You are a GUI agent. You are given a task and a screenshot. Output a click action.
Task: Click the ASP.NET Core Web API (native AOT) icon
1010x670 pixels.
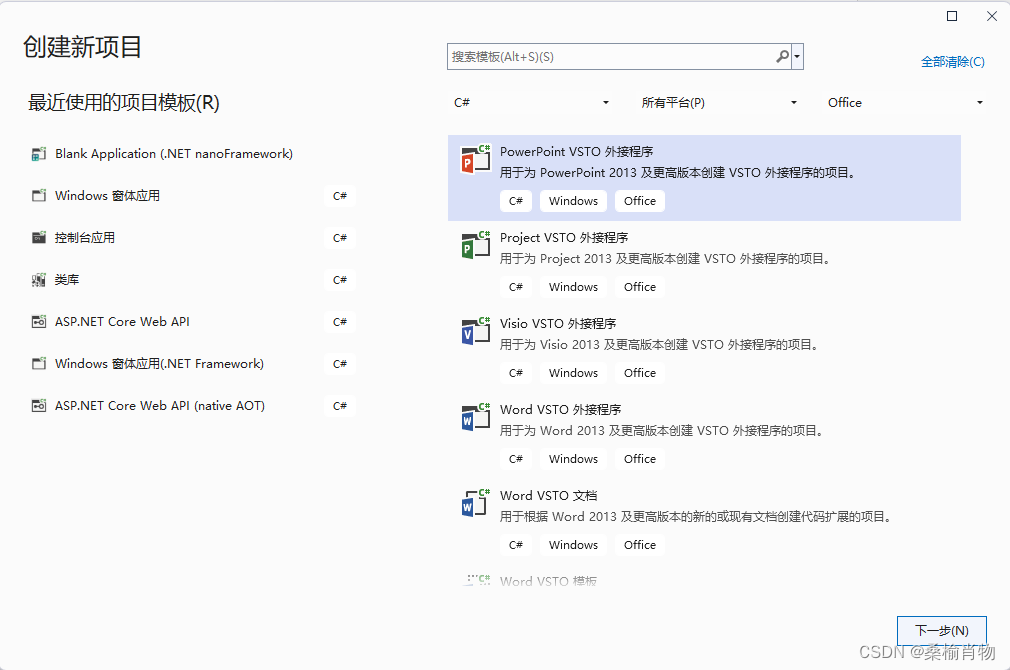coord(39,406)
